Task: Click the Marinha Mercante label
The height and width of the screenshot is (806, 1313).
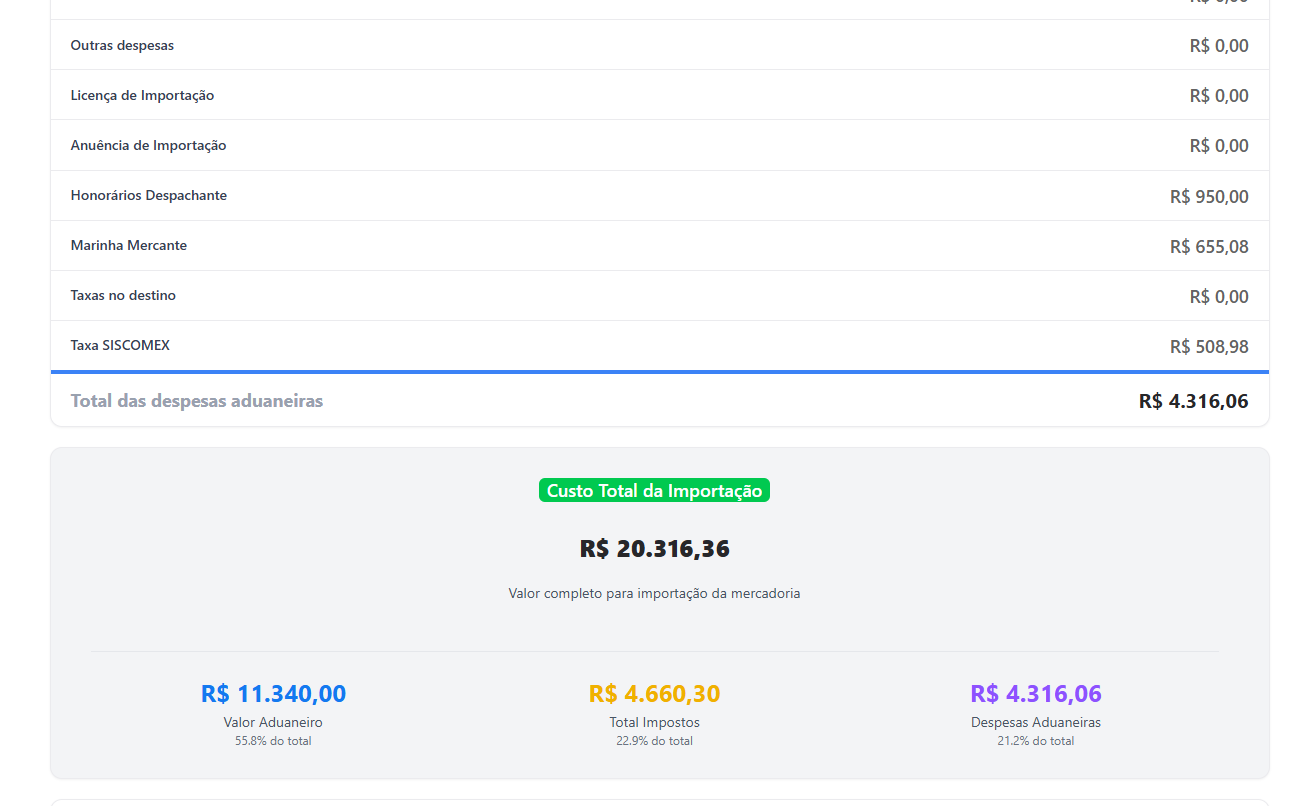Action: click(129, 246)
